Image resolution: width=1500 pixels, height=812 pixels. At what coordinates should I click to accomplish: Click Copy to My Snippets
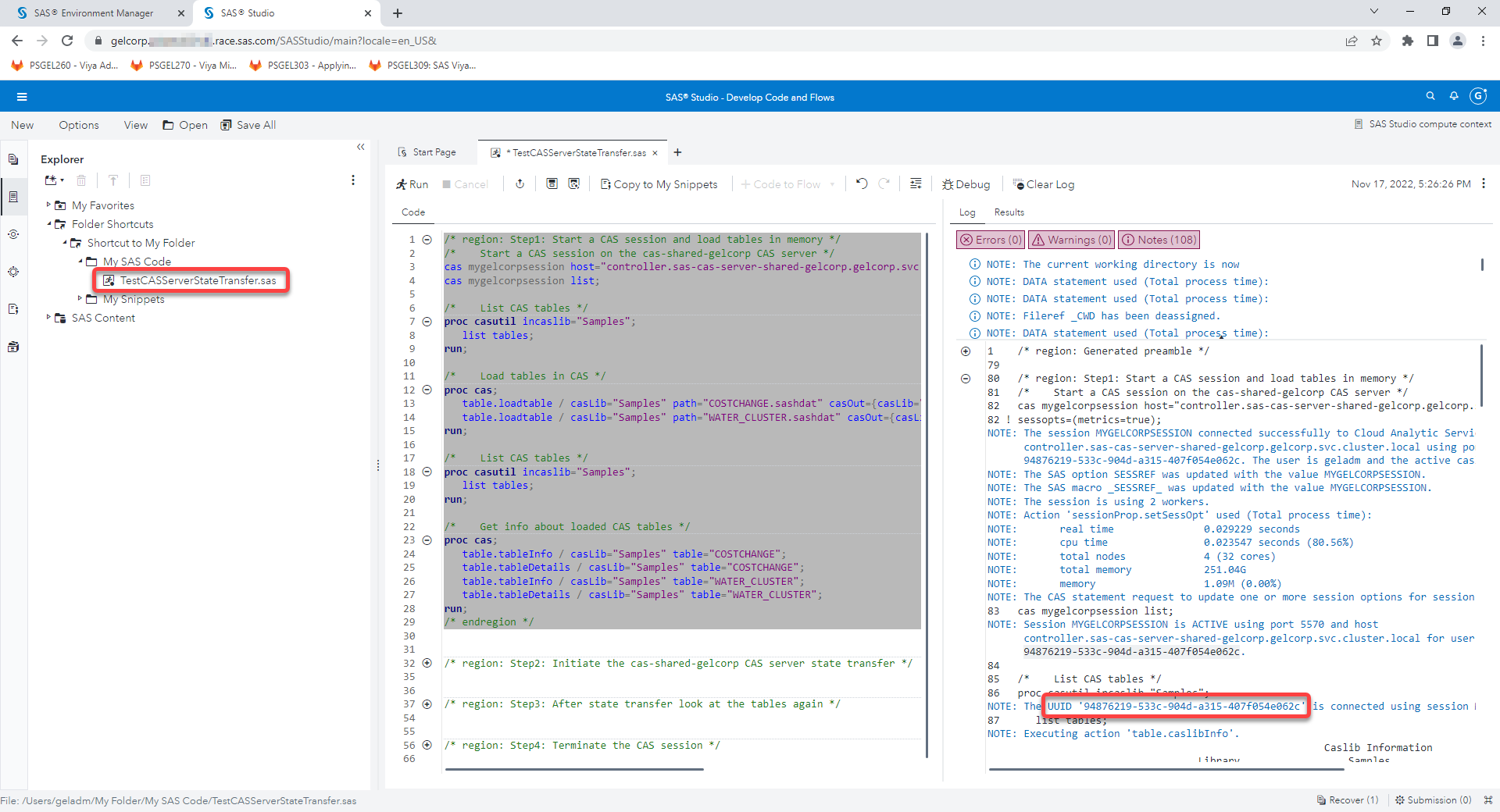click(x=659, y=184)
